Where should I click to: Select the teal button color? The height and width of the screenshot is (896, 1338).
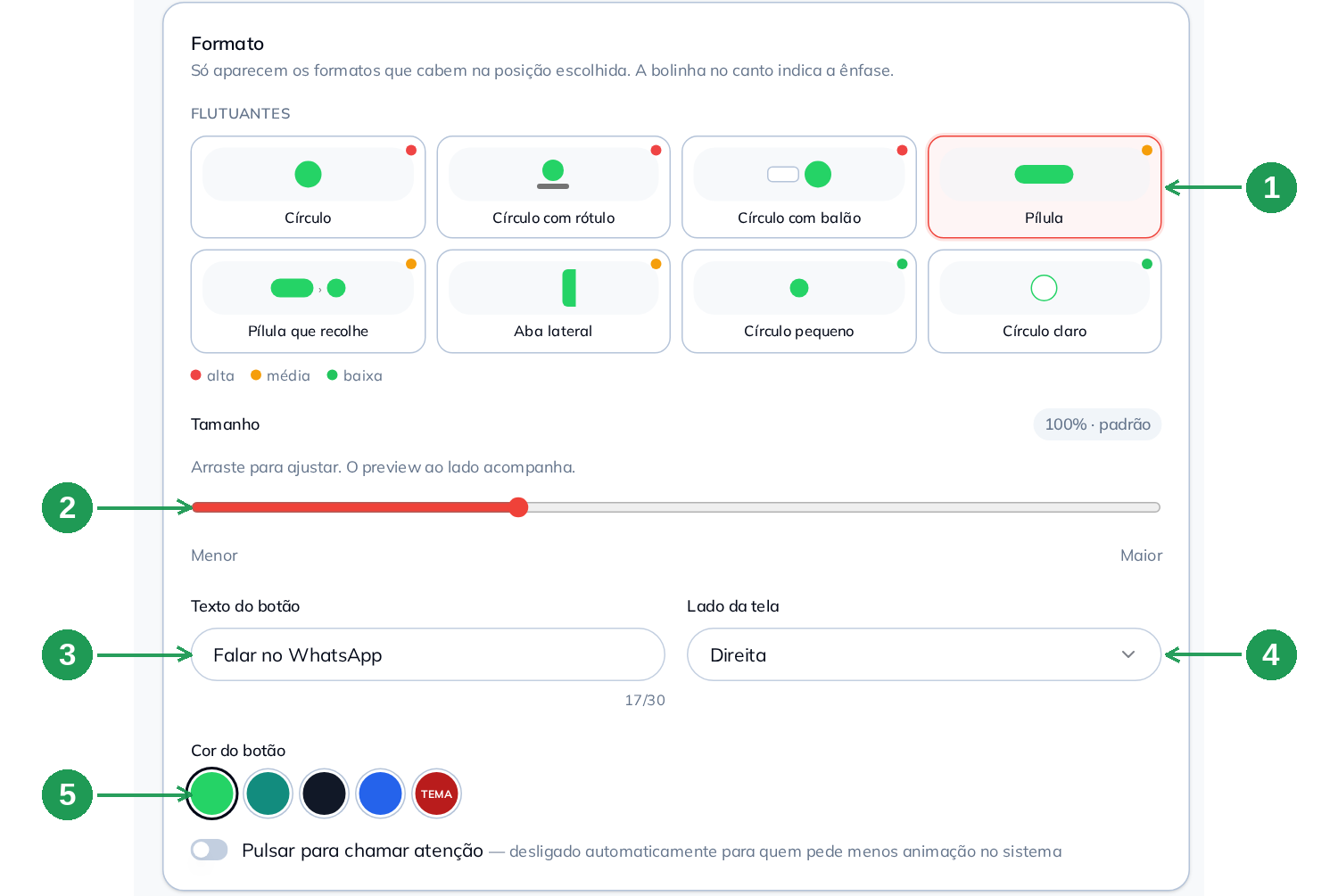(x=268, y=793)
